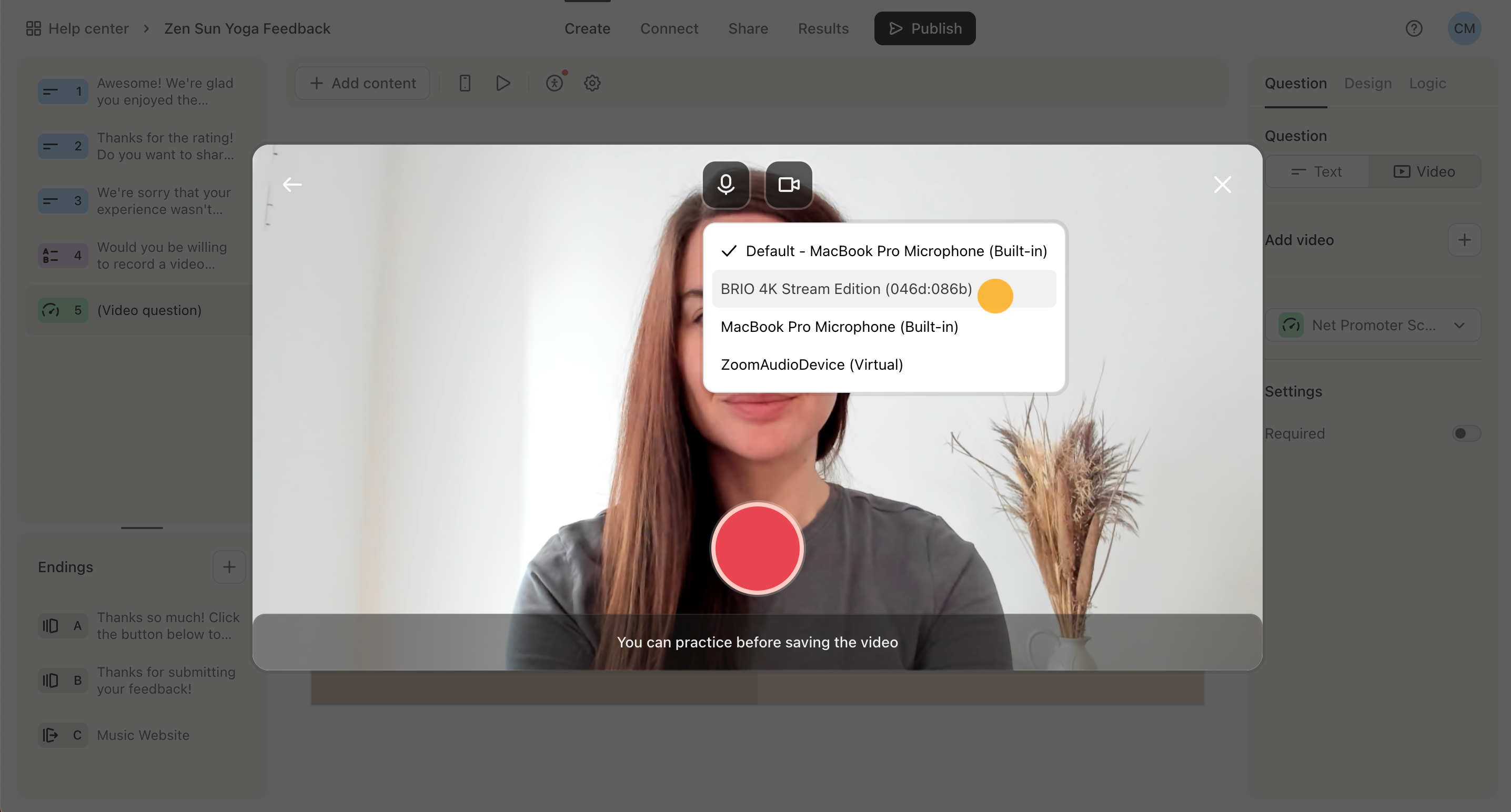
Task: Open the Logic panel tab
Action: tap(1427, 83)
